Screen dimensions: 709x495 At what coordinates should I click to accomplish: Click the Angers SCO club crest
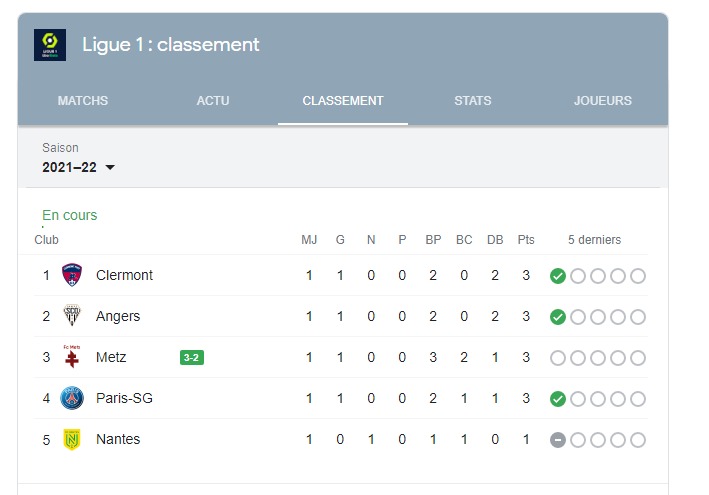point(72,316)
